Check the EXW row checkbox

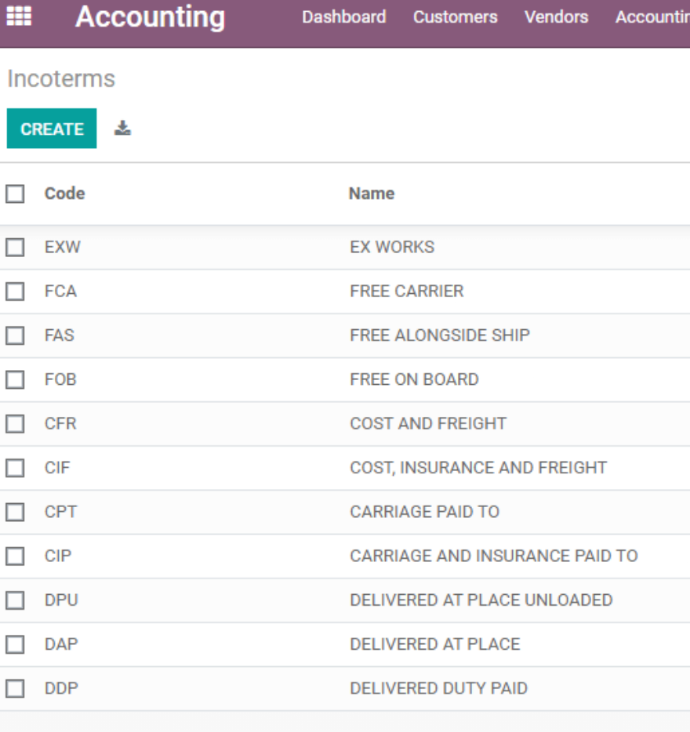(x=15, y=247)
